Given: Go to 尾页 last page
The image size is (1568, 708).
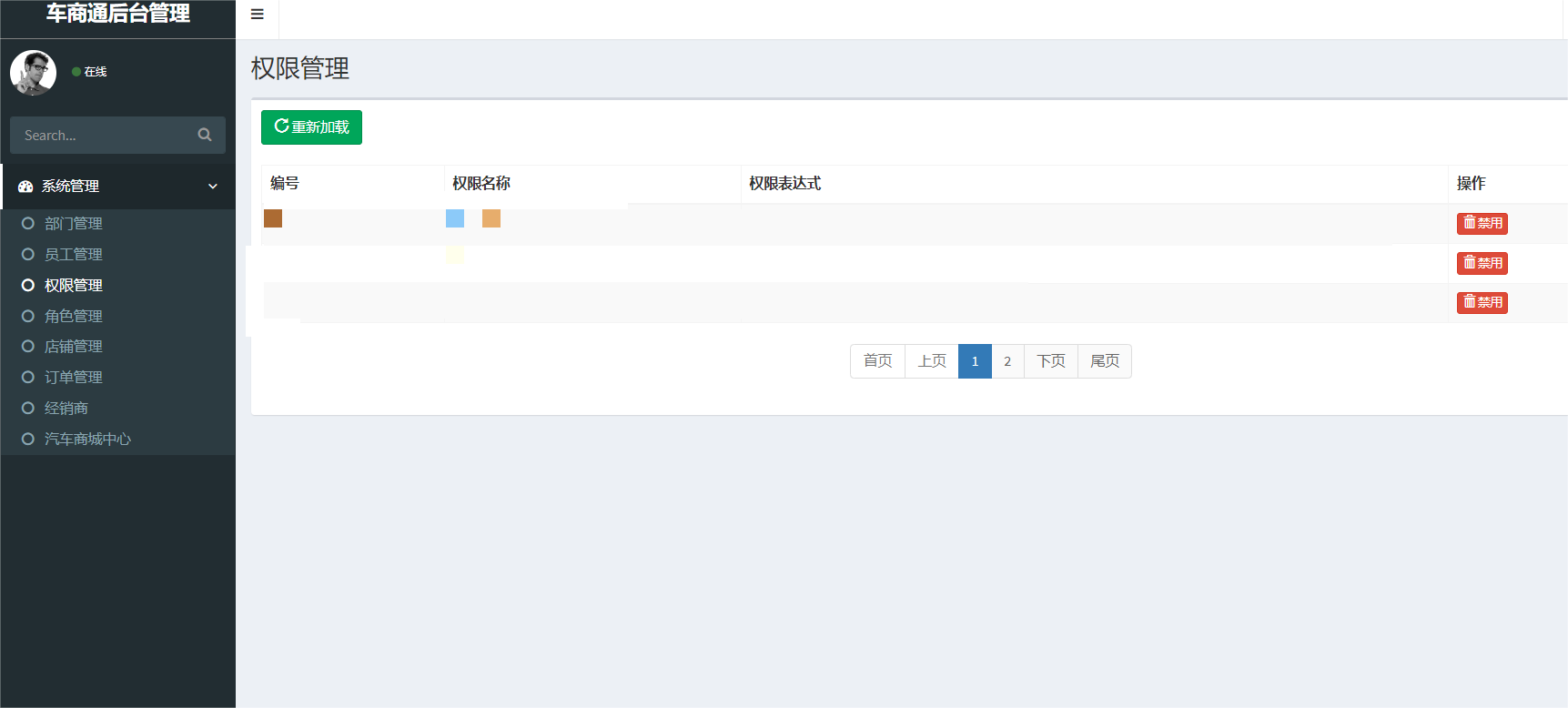Looking at the screenshot, I should tap(1105, 361).
